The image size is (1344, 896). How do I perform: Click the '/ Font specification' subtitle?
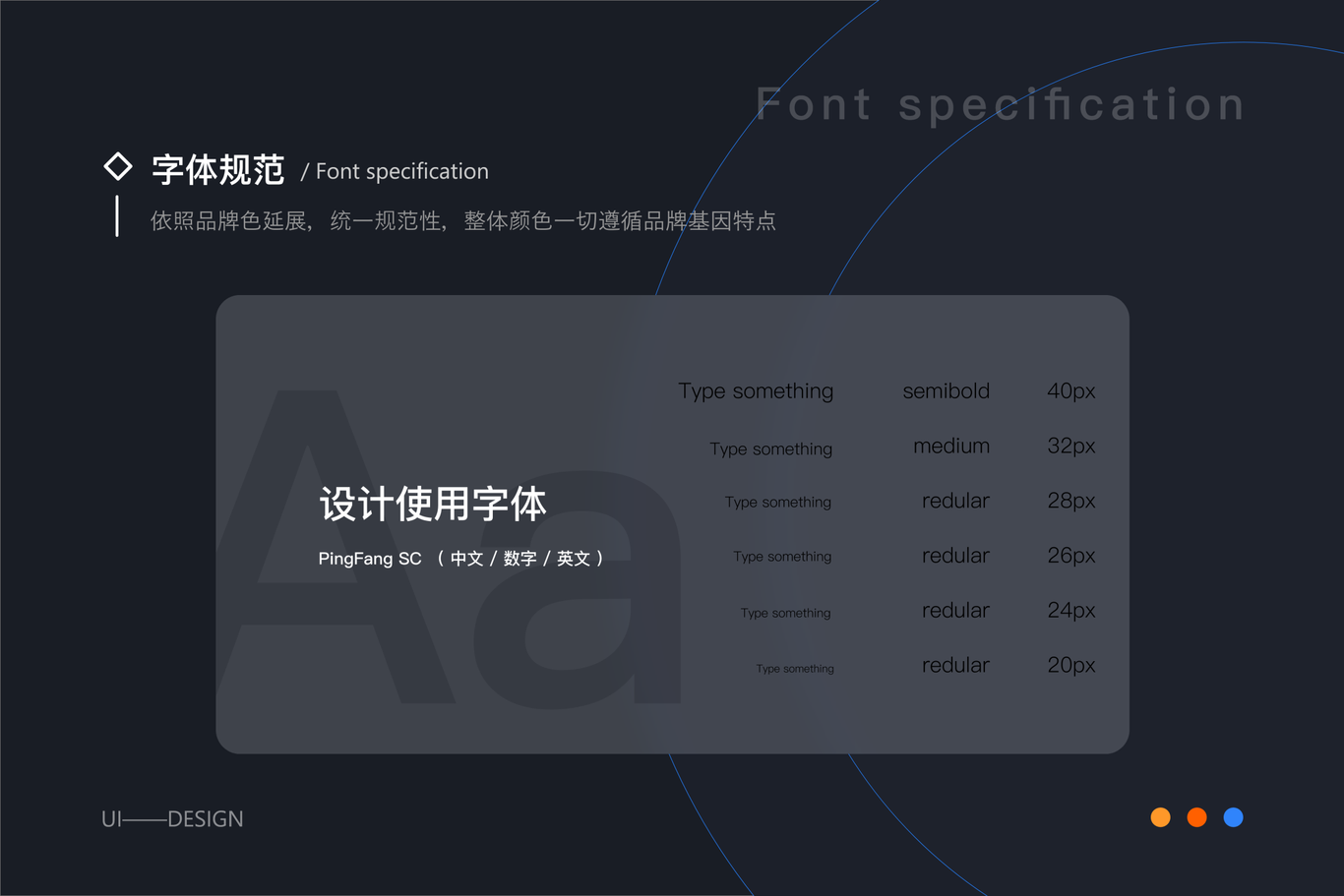(395, 171)
